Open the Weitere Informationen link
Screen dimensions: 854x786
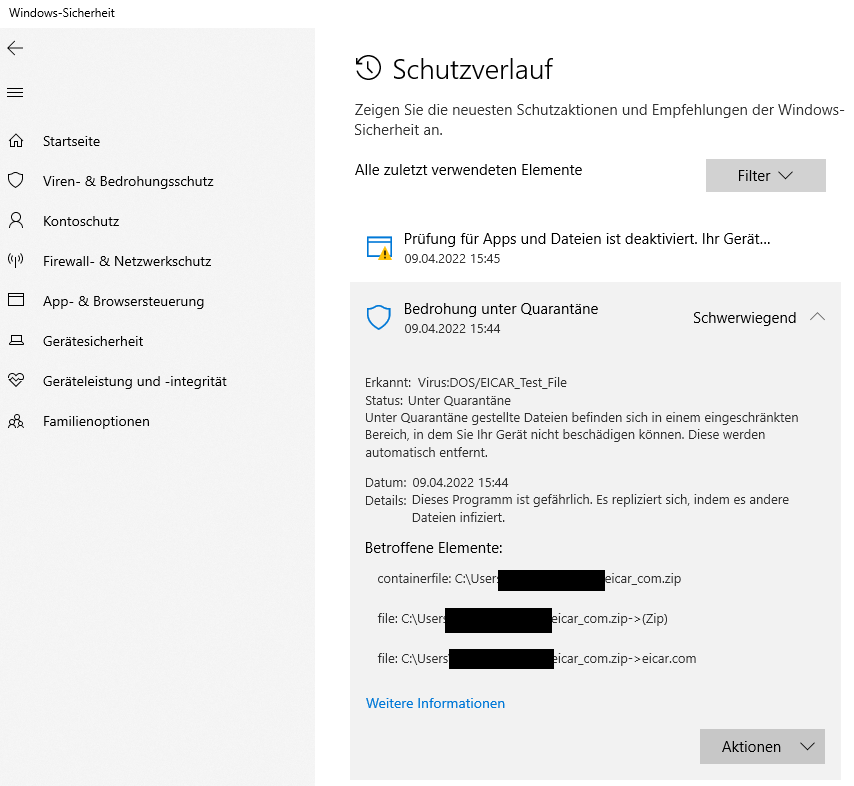coord(435,703)
